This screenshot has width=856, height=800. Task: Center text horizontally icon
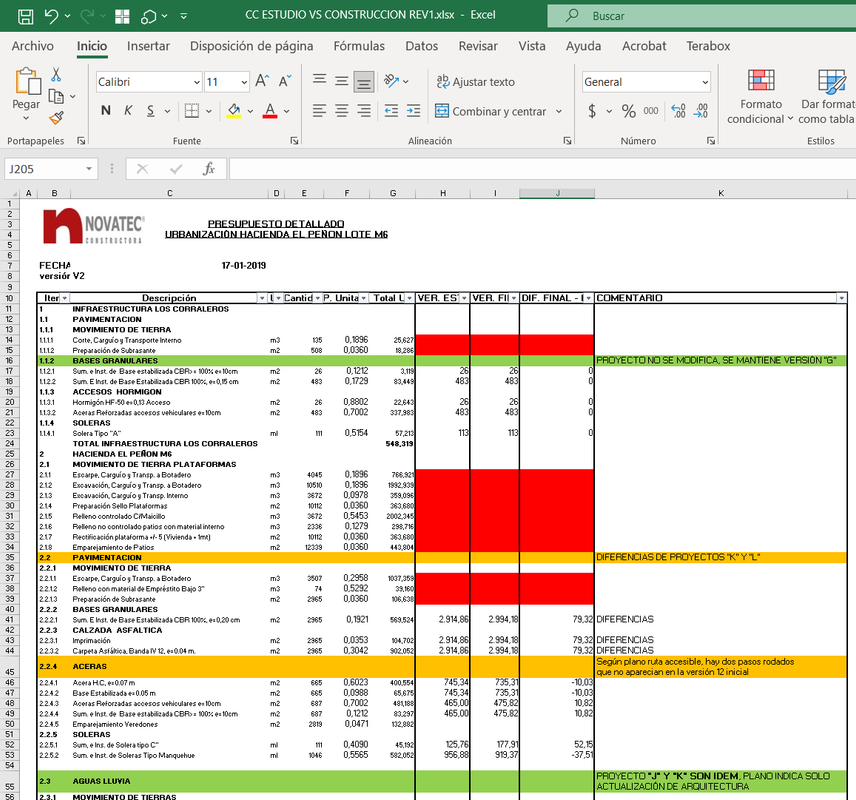click(342, 111)
